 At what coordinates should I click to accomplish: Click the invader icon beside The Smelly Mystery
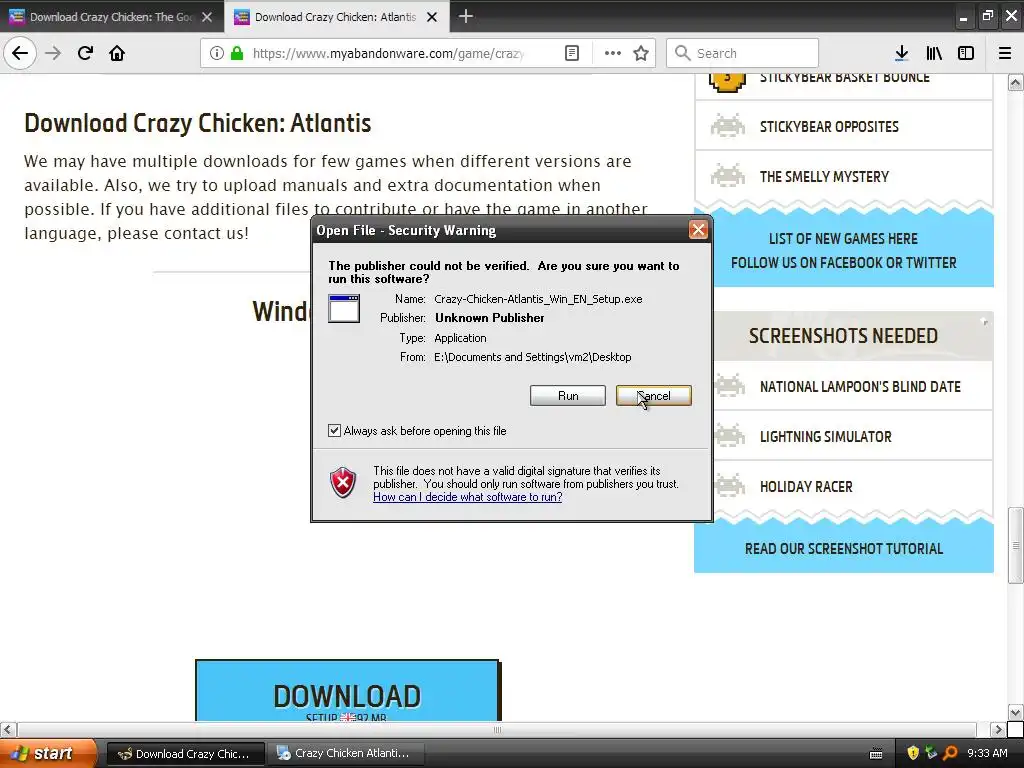(x=728, y=176)
